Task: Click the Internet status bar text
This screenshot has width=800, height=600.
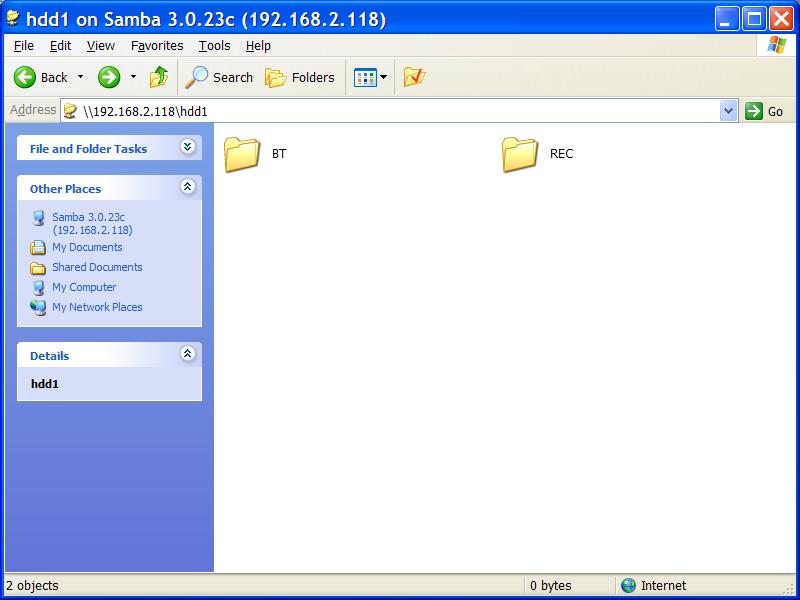Action: pyautogui.click(x=663, y=586)
